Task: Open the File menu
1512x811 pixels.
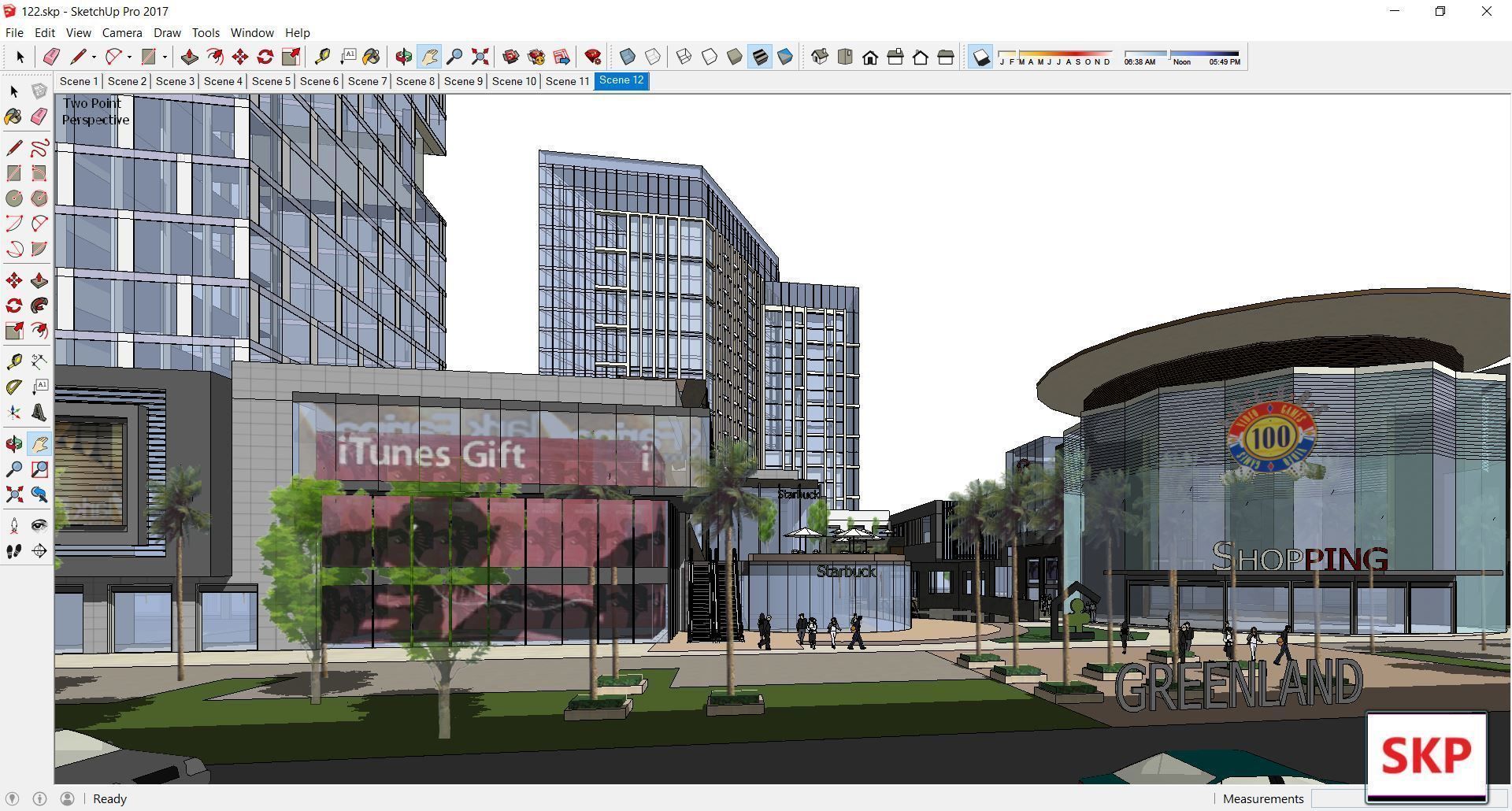Action: [14, 33]
